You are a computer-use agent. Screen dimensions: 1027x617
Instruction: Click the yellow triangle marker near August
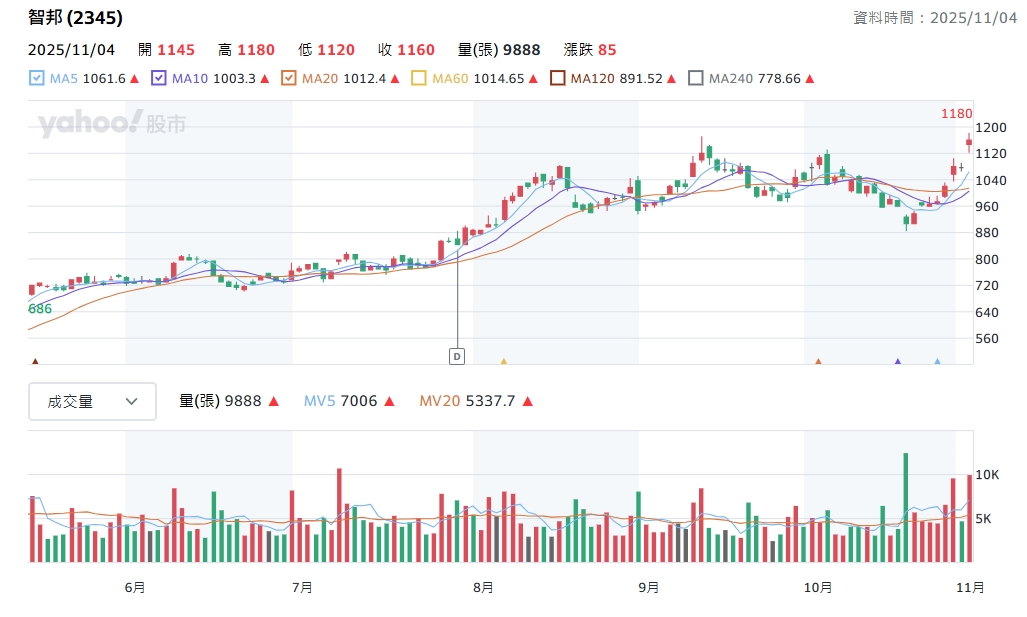point(503,362)
